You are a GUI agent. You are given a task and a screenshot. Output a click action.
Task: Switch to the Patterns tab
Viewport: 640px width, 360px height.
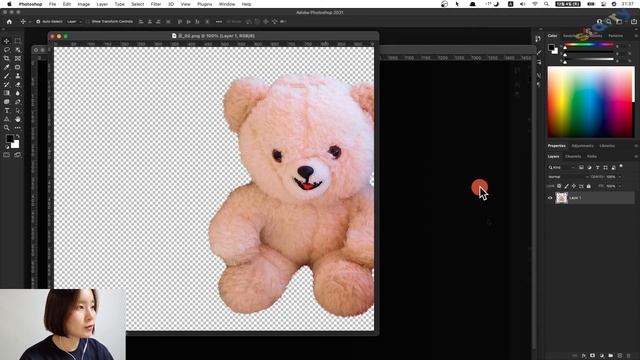616,36
